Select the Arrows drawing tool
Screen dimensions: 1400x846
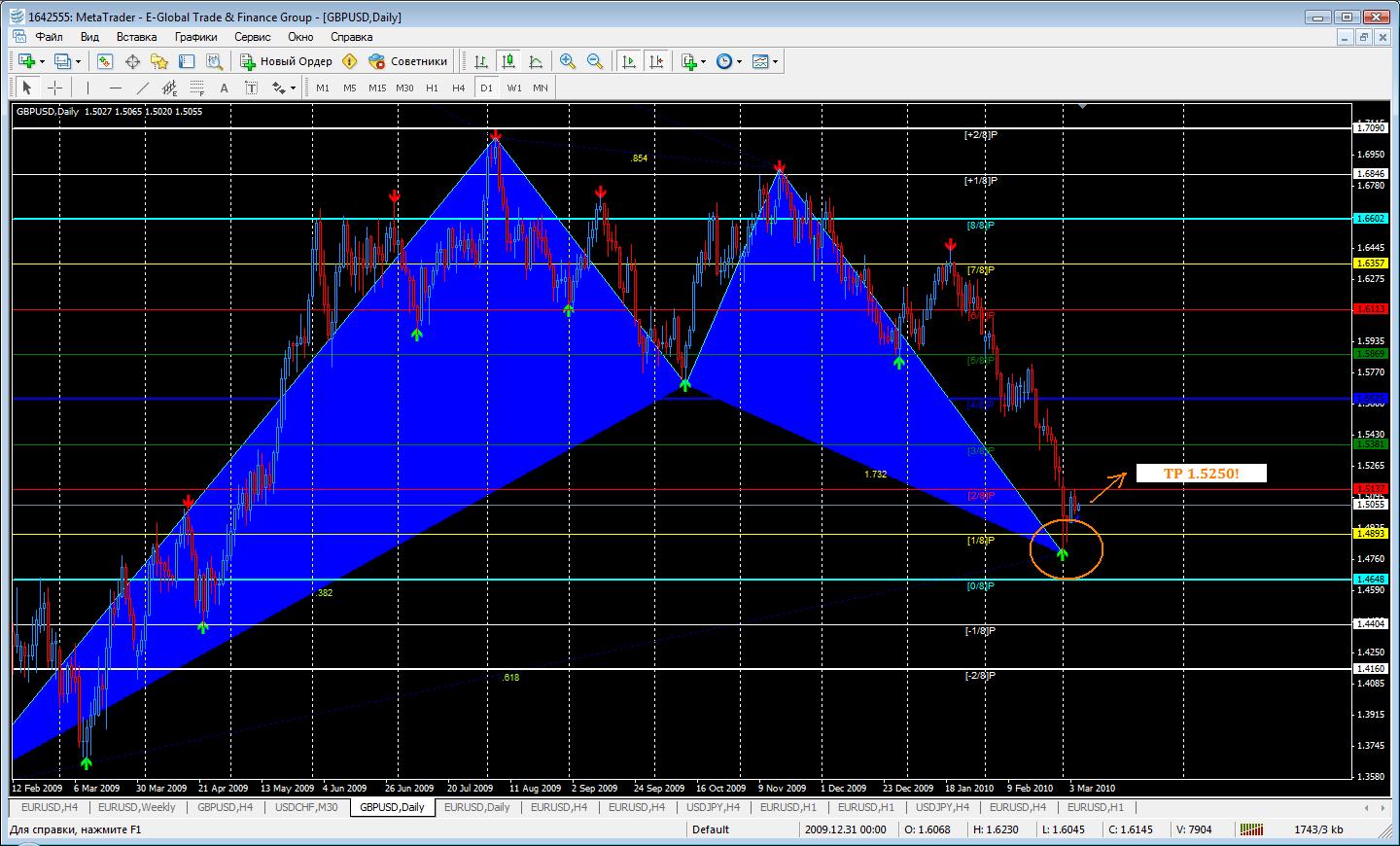click(278, 88)
